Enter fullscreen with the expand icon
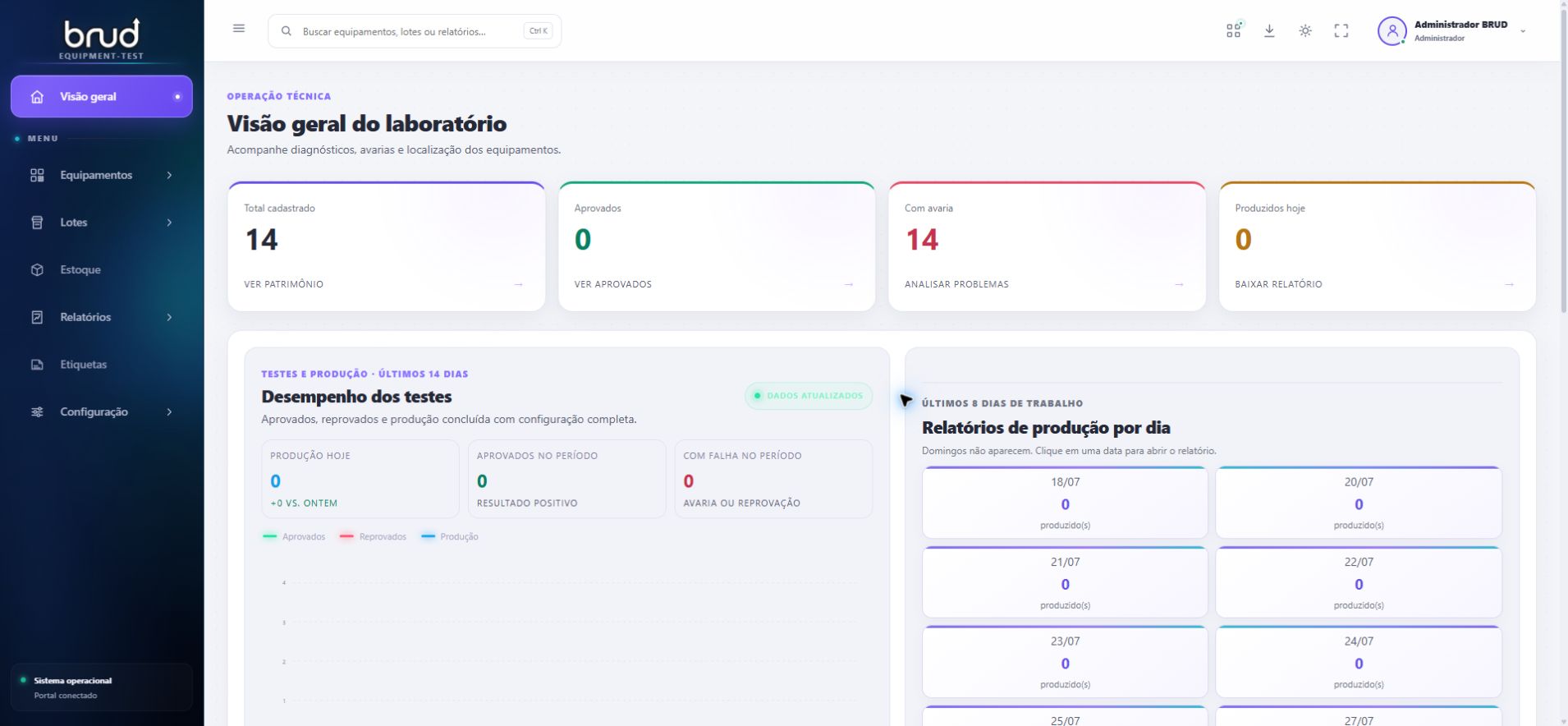The image size is (1568, 726). tap(1341, 30)
